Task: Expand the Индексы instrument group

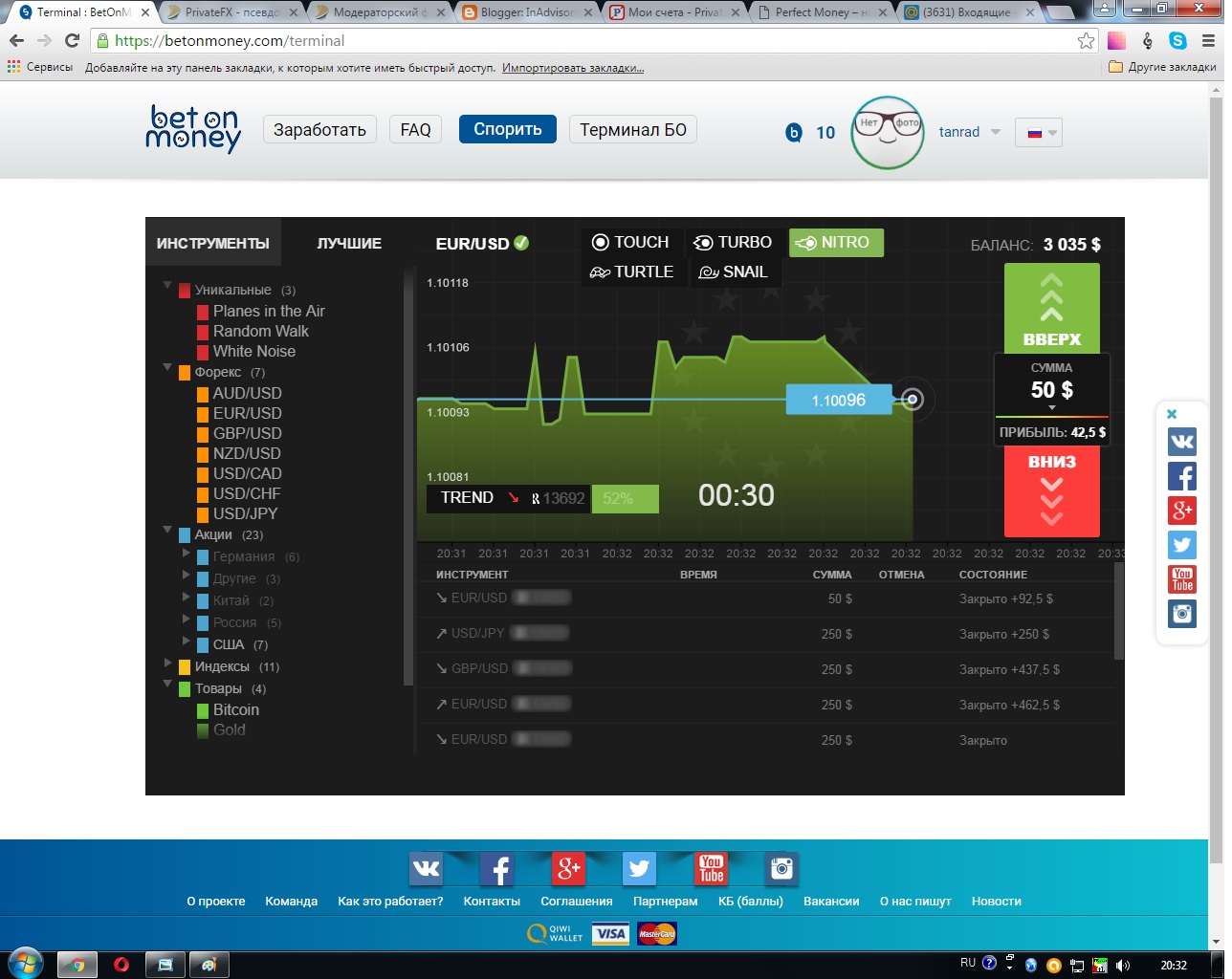Action: 168,663
